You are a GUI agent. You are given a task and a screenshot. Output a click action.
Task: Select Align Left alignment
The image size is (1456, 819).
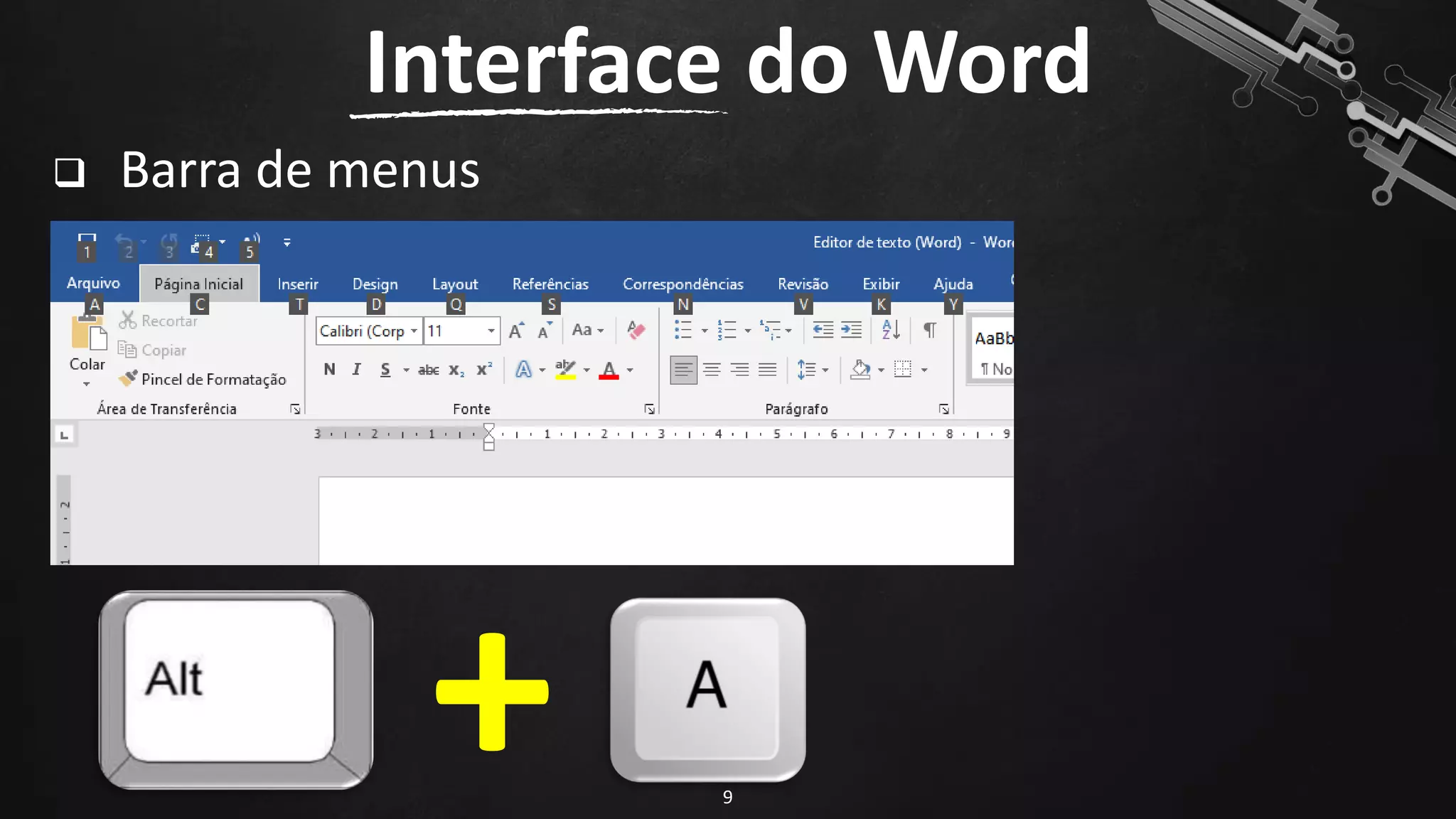tap(683, 370)
